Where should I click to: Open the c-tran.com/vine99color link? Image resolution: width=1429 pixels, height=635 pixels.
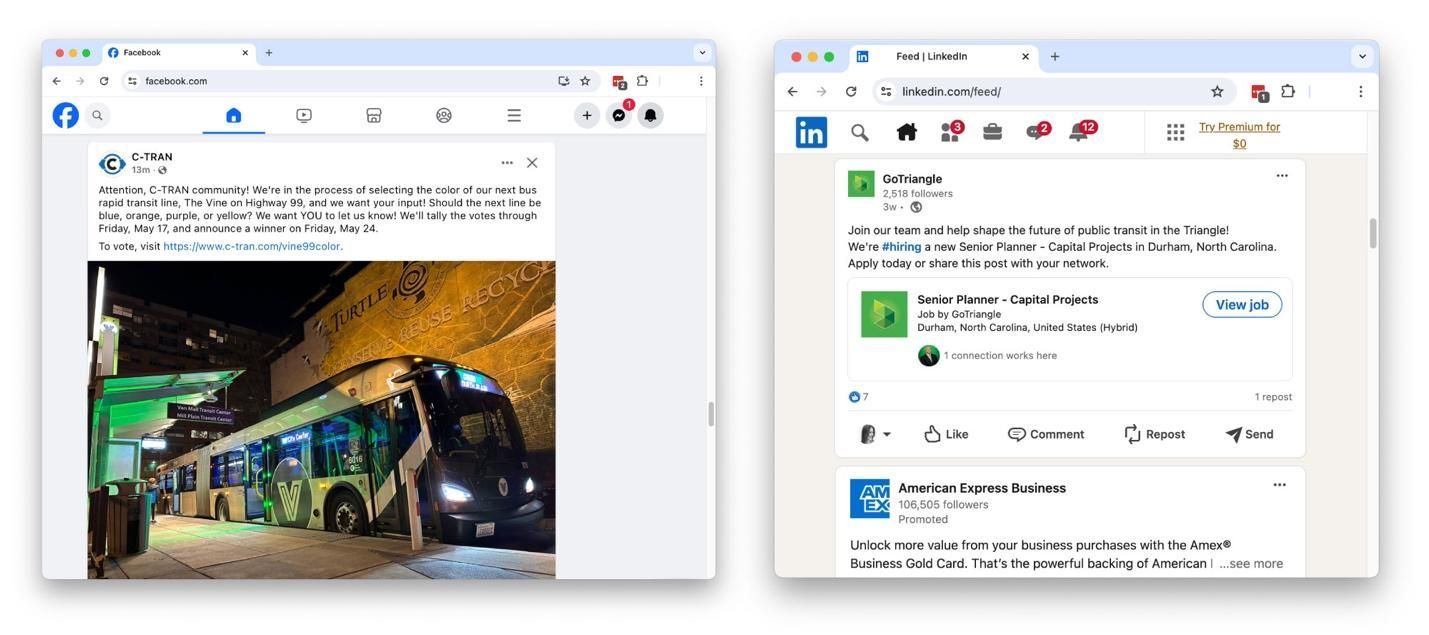[x=252, y=246]
